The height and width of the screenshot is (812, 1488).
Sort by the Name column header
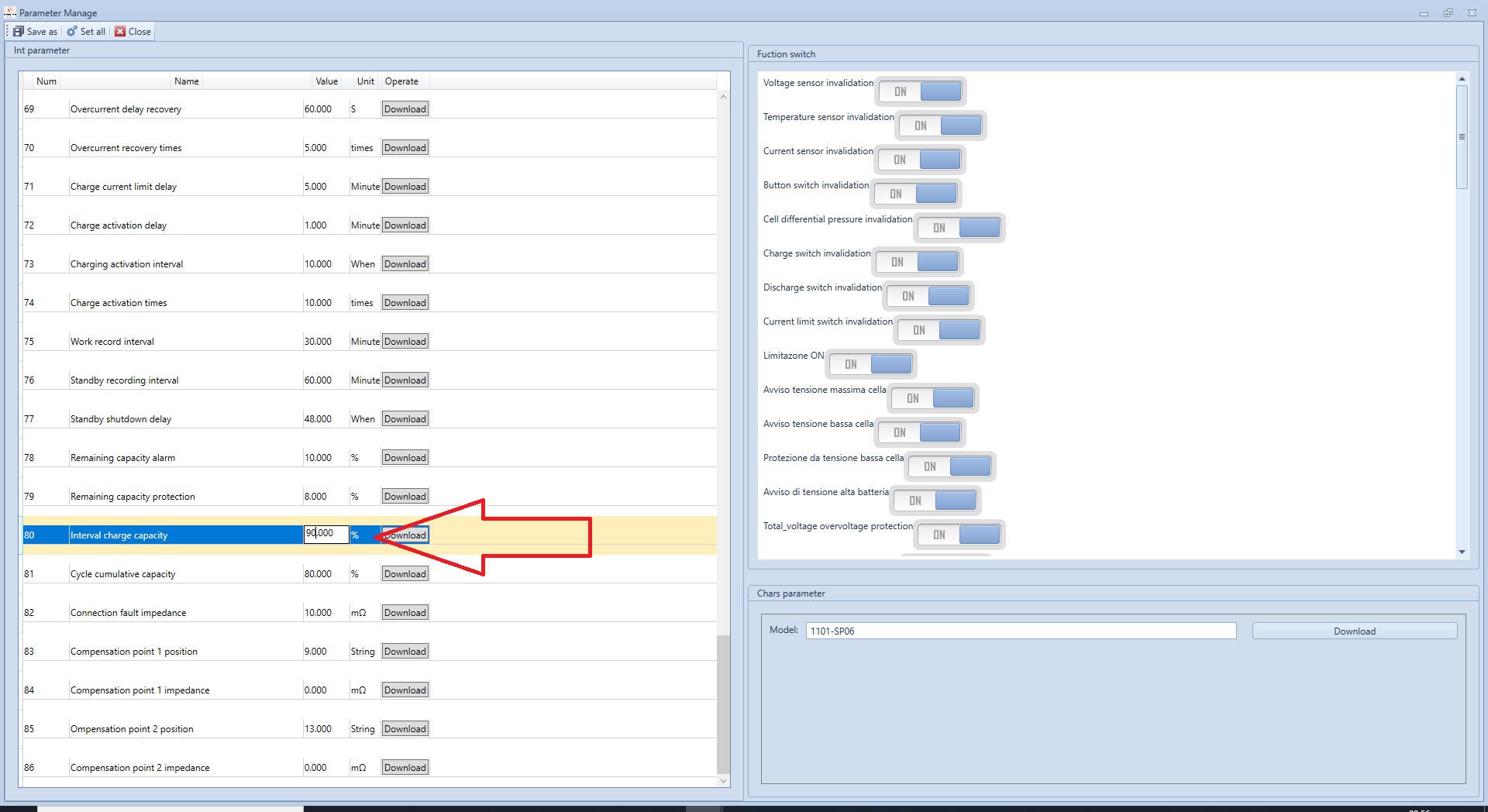click(x=186, y=81)
